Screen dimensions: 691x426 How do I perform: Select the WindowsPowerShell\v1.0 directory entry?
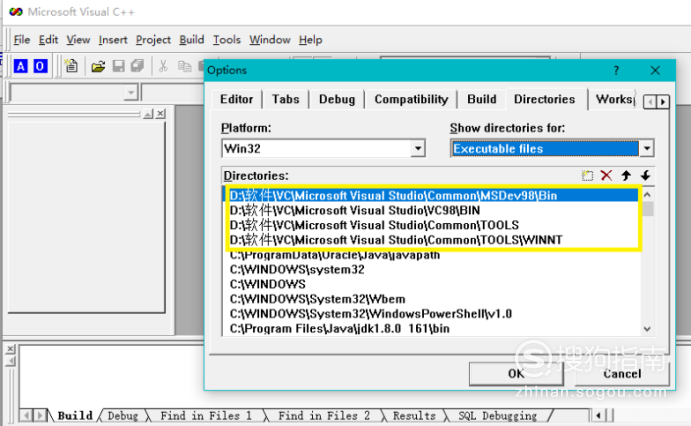[371, 314]
